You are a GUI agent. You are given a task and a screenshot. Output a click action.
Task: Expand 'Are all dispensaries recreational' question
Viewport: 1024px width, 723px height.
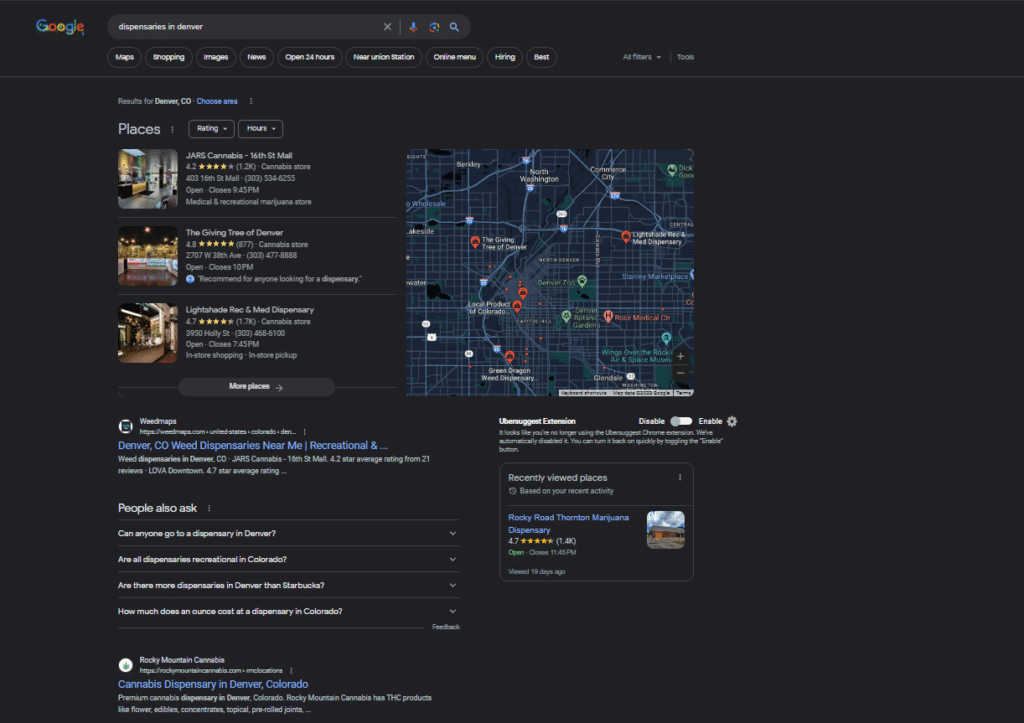(x=288, y=560)
